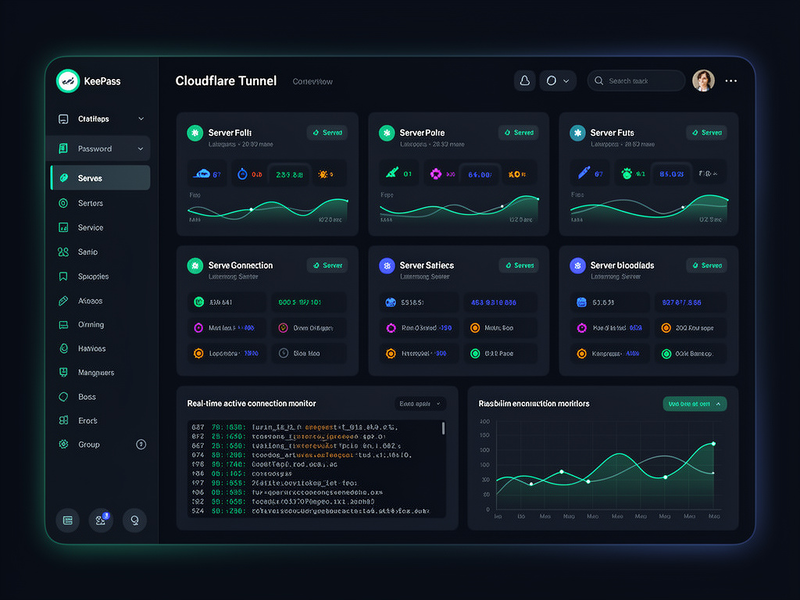Screen dimensions: 800x600
Task: Click the pencil icon beside Aiaoos
Action: pyautogui.click(x=63, y=301)
